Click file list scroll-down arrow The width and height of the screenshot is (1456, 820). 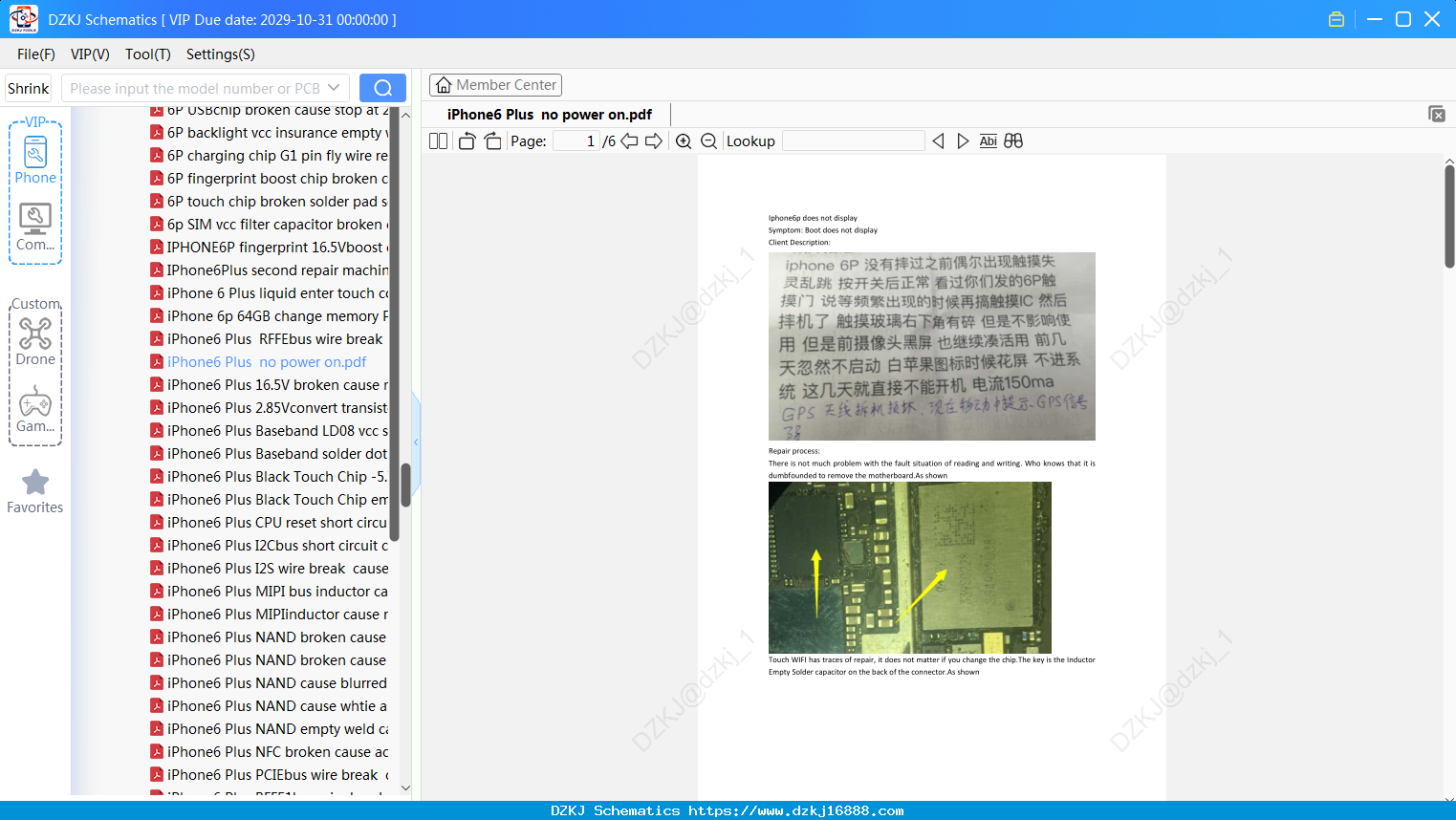(405, 788)
